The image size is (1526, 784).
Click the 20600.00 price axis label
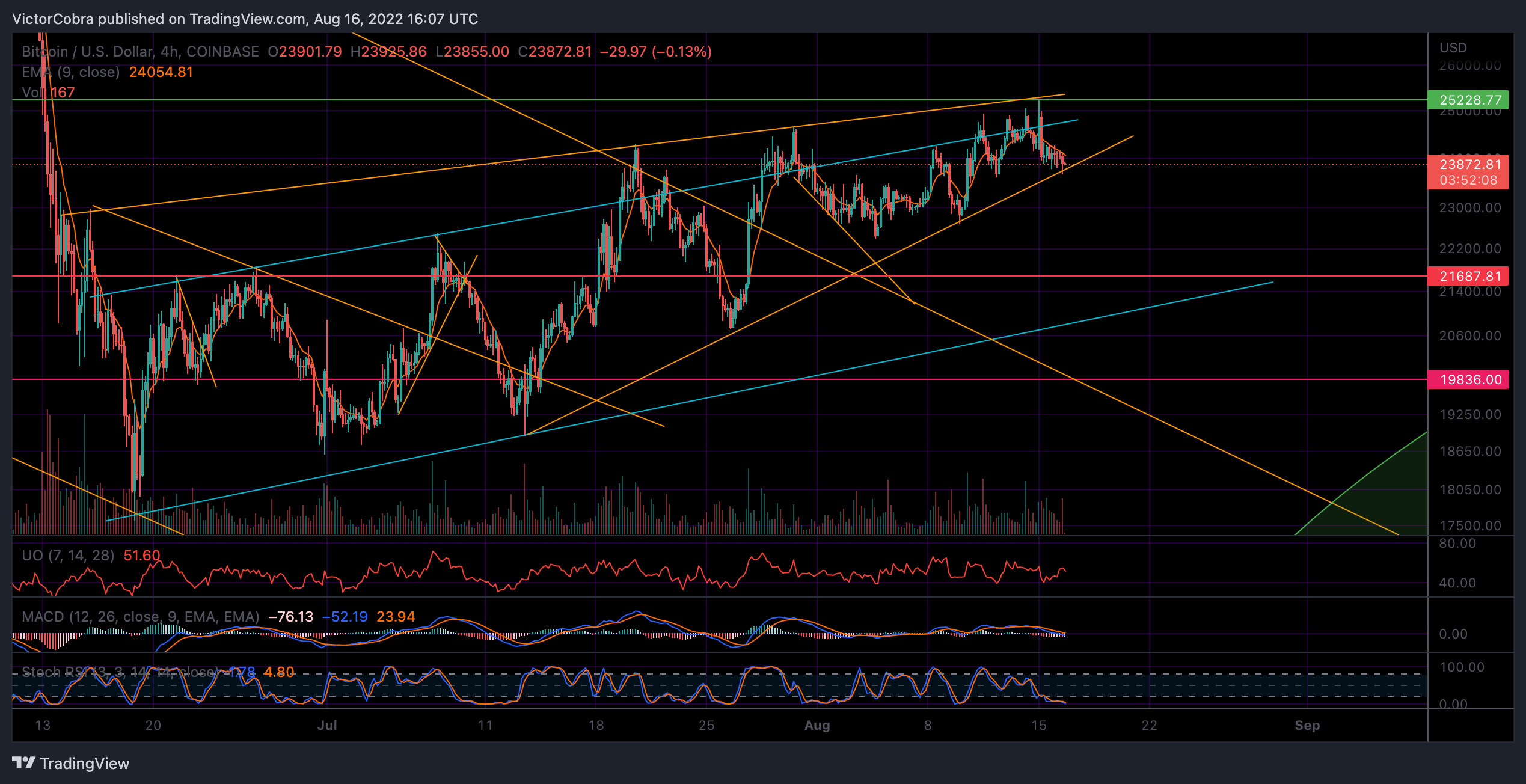click(1470, 335)
